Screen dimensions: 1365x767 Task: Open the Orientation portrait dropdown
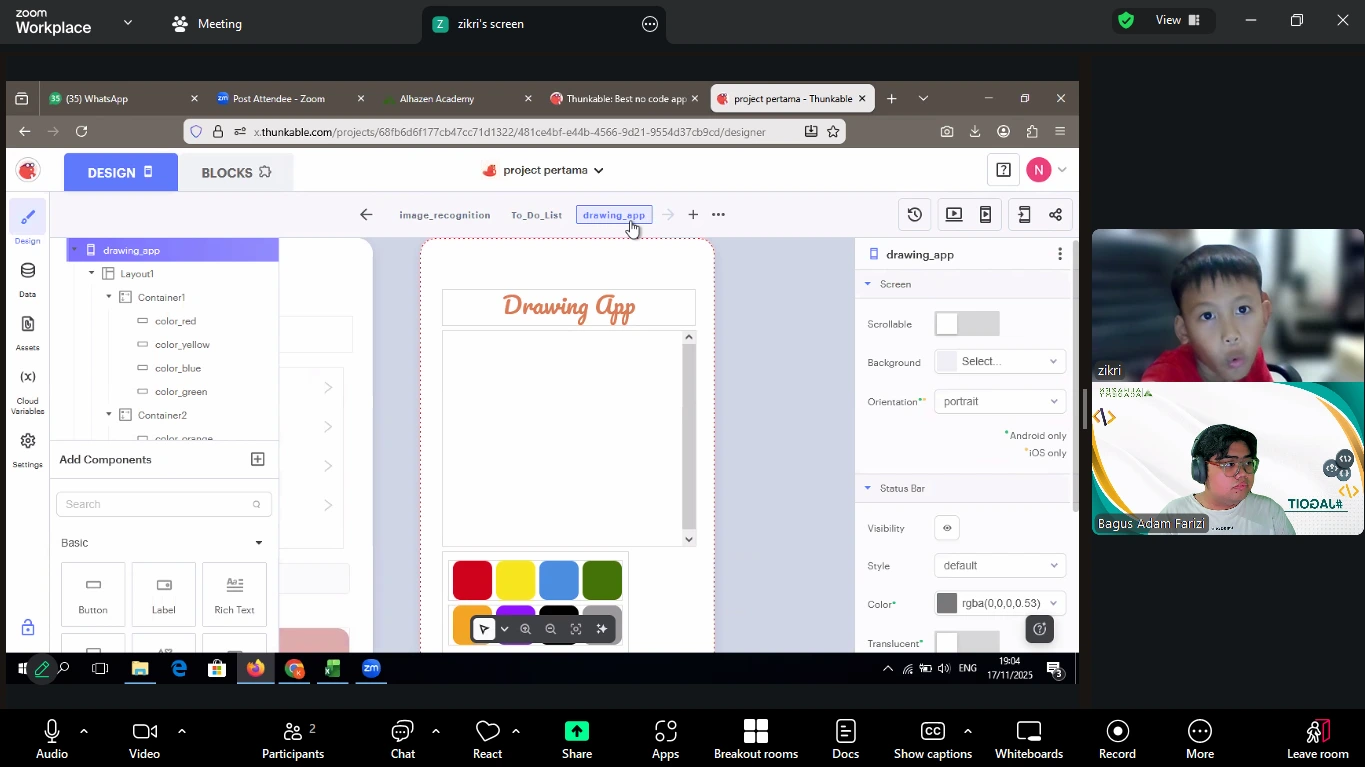coord(1000,402)
